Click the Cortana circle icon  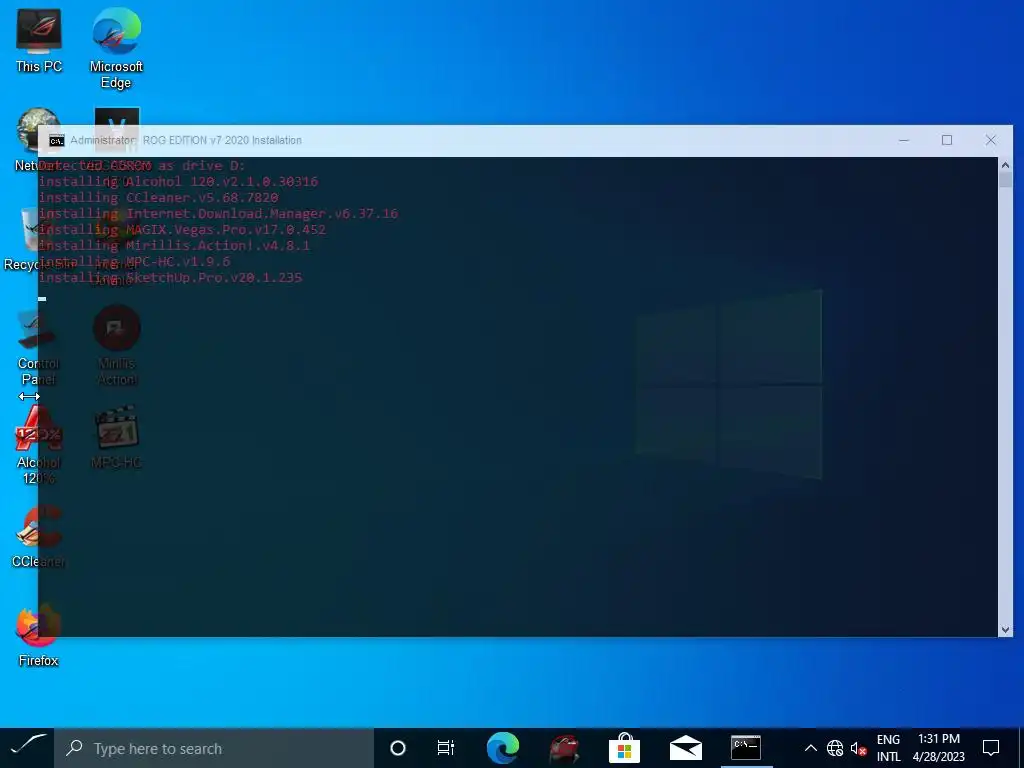(397, 748)
